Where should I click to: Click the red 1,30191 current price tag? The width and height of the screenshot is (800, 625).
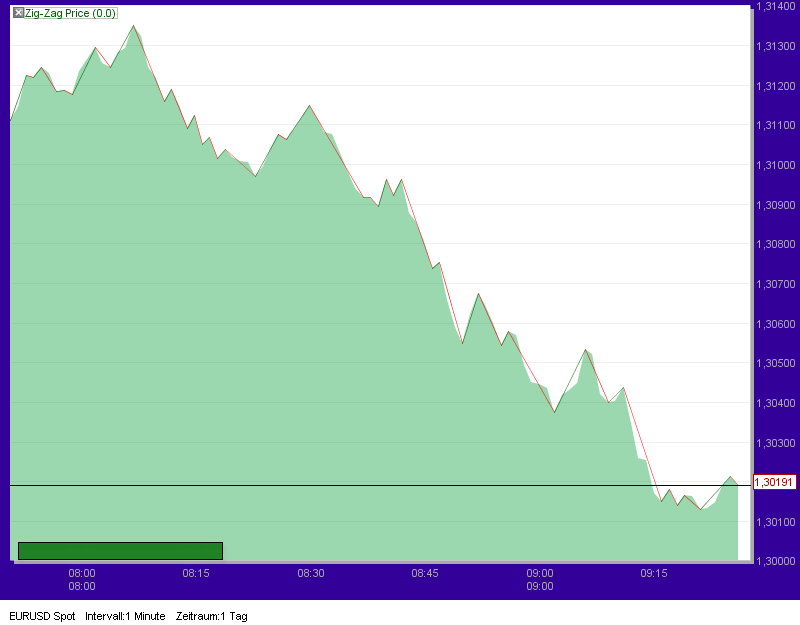tap(774, 482)
